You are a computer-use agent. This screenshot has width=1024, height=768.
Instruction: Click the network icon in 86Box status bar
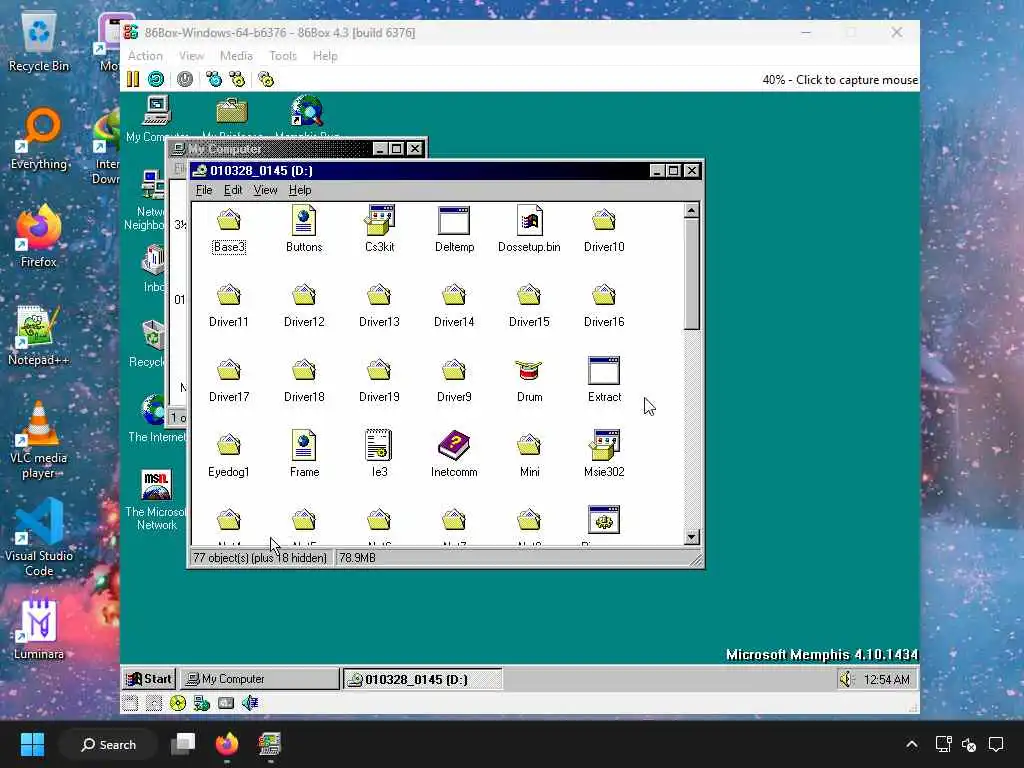coord(202,703)
